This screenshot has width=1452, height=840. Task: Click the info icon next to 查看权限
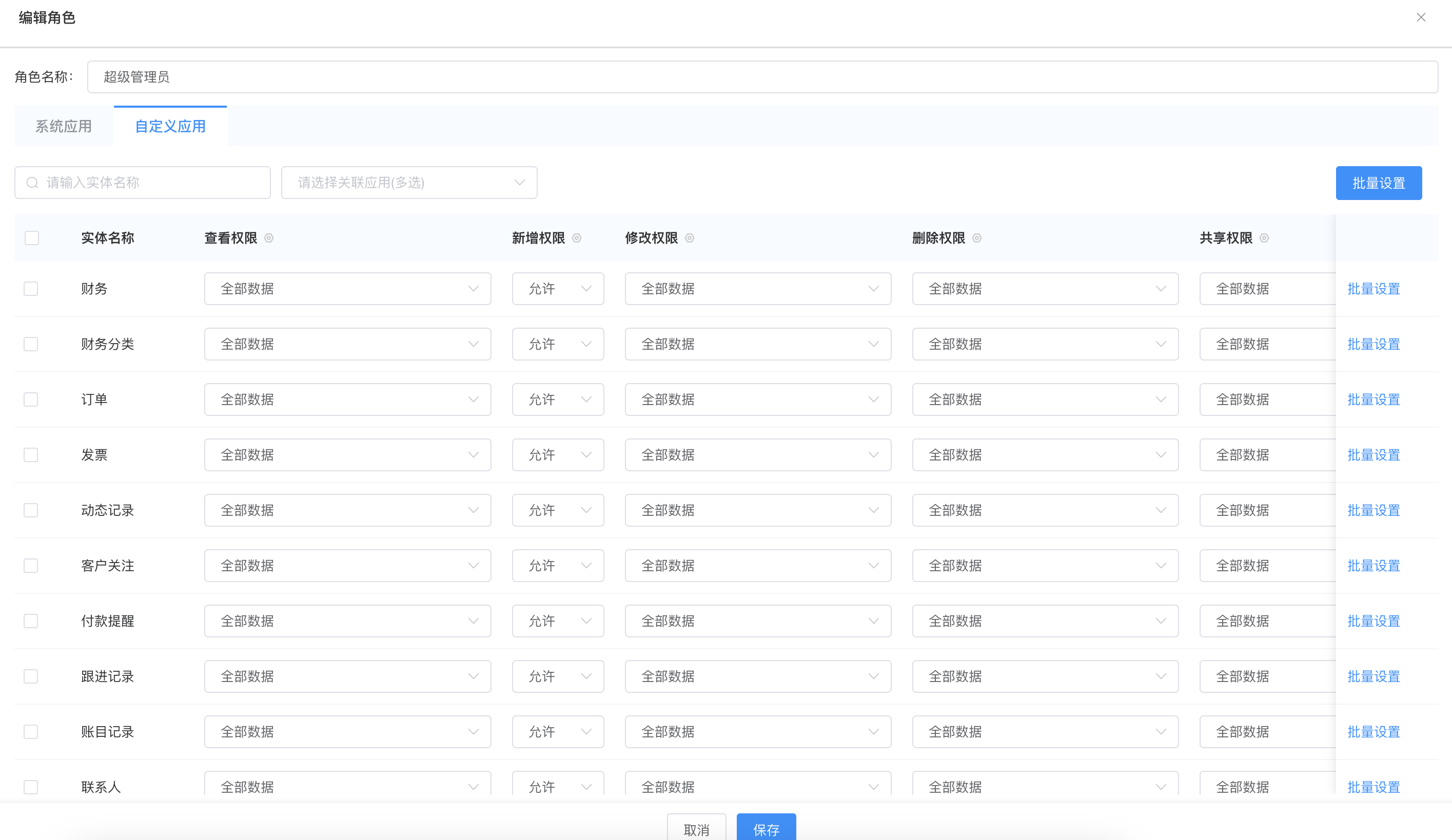268,238
